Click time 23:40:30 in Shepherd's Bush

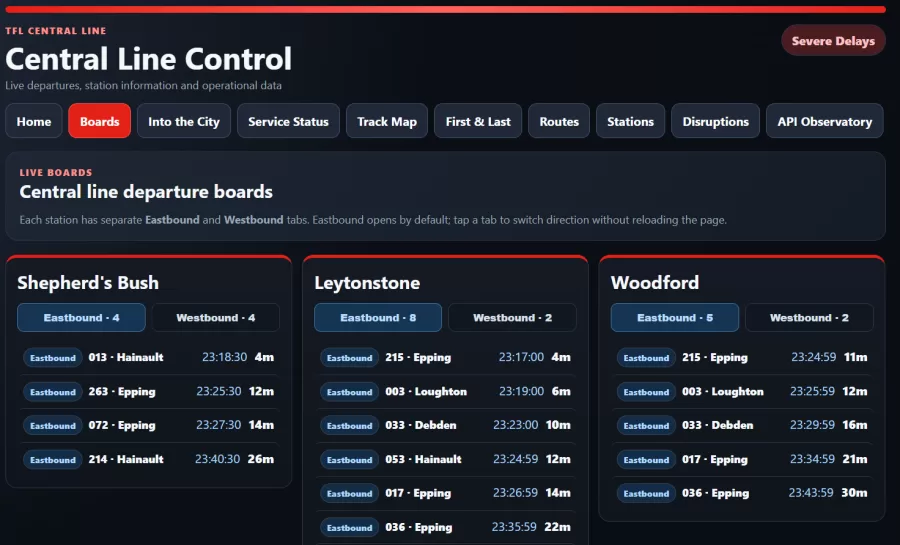coord(218,459)
